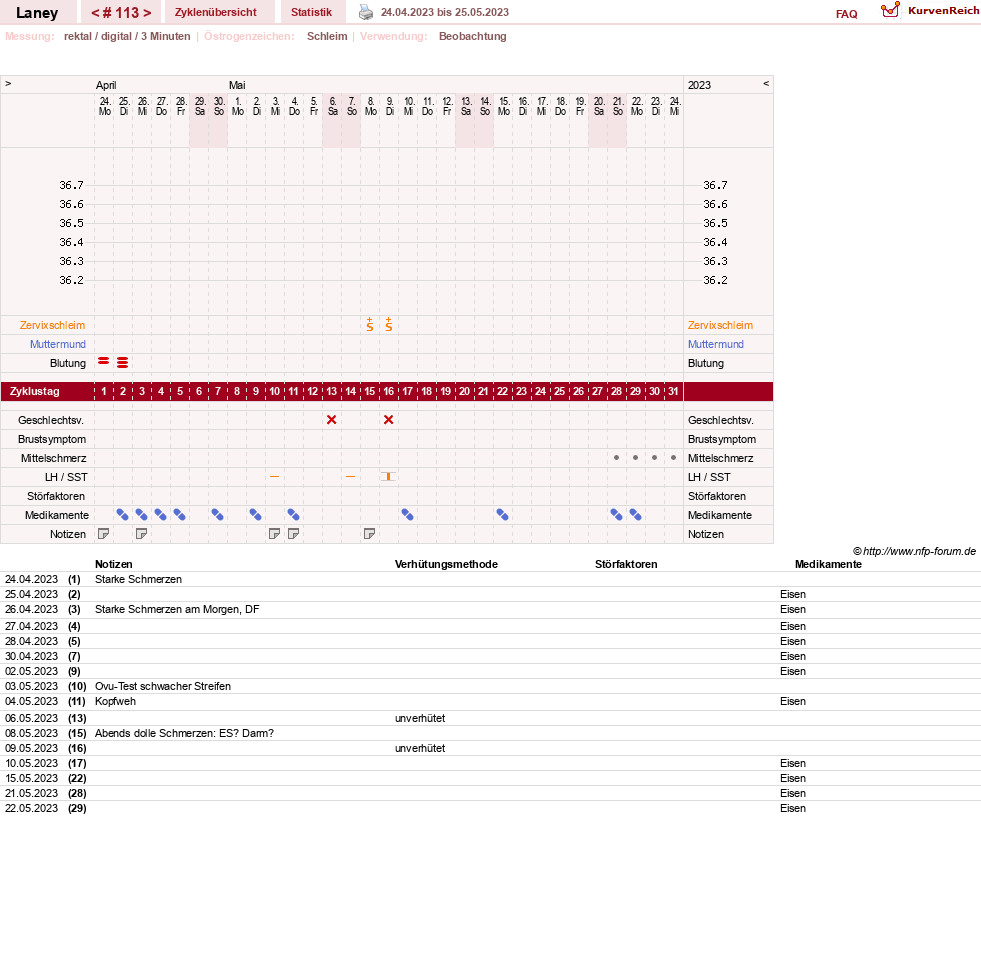
Task: Click 'rektal / digital / 3 Minuten' setting
Action: [x=127, y=36]
